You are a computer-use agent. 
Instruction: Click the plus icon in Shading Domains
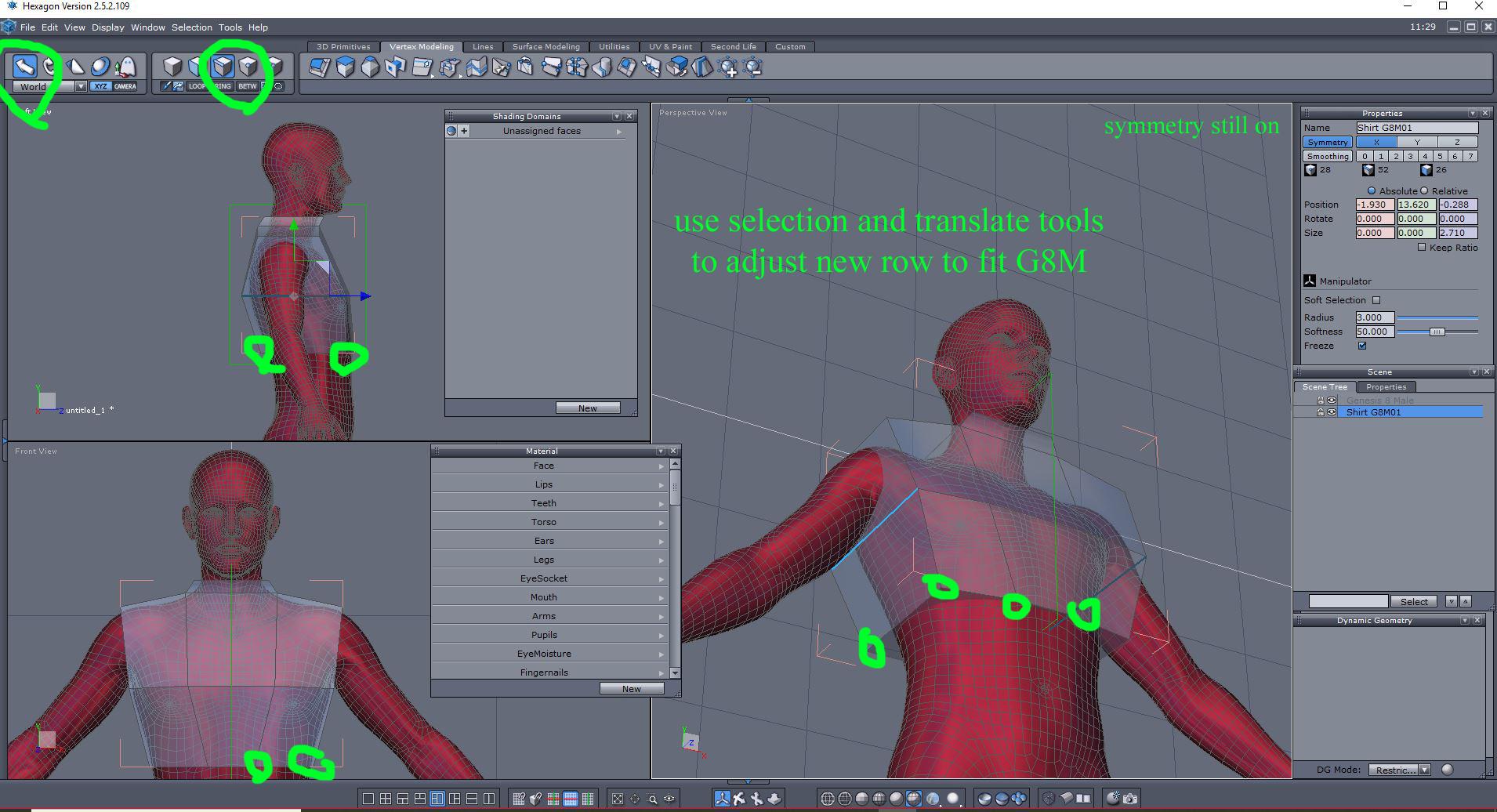[x=464, y=131]
